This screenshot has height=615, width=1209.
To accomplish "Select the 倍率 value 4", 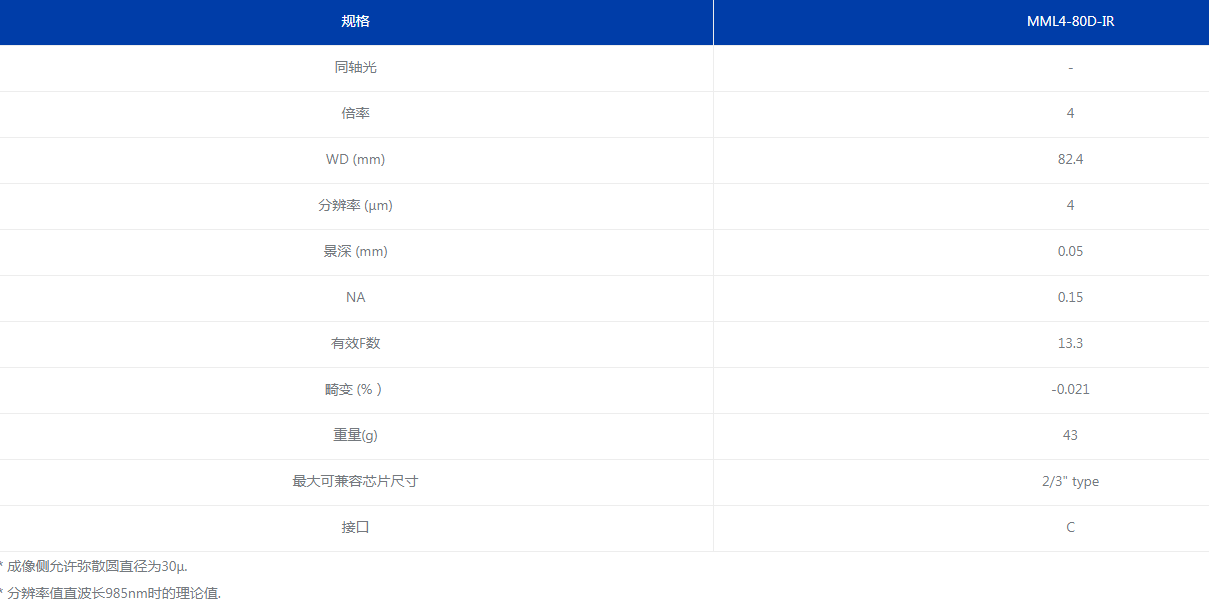I will click(1070, 113).
